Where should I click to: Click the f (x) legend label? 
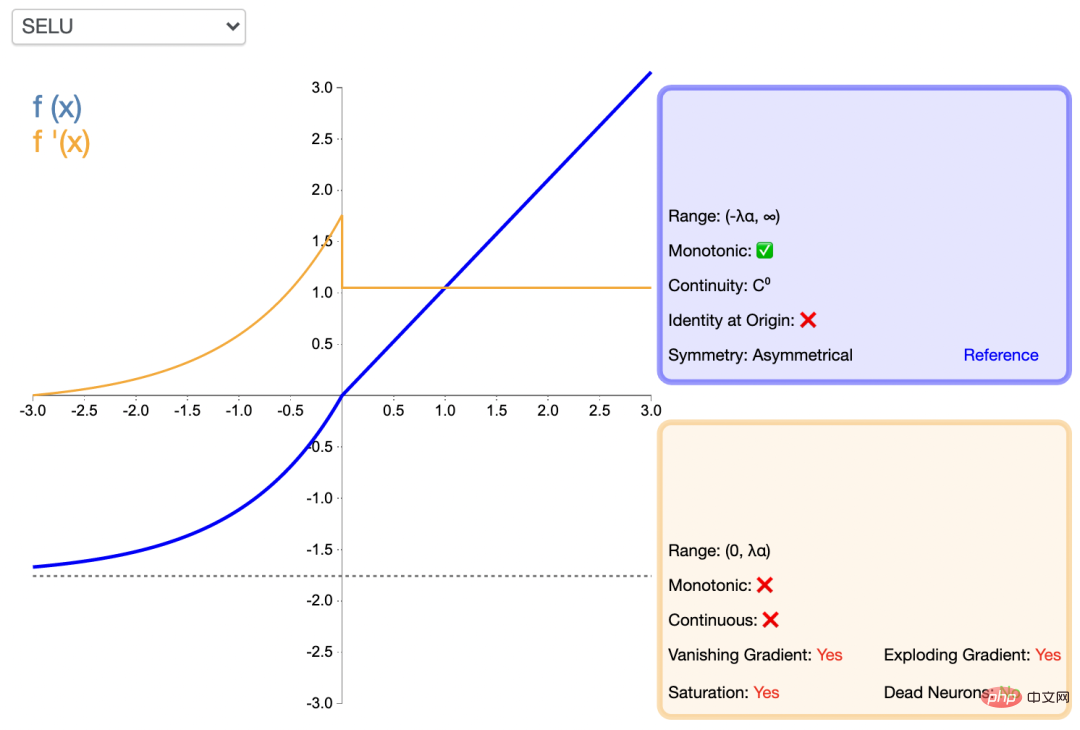pyautogui.click(x=57, y=107)
